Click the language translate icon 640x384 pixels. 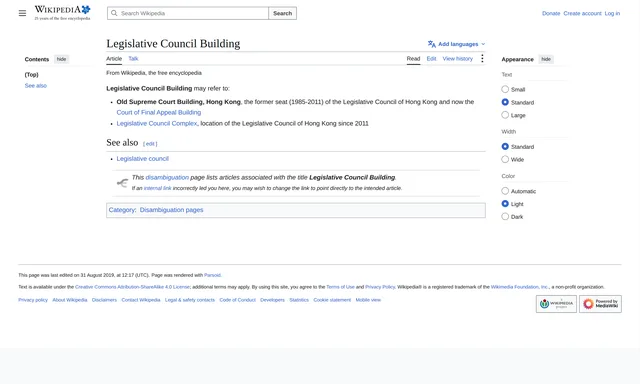[431, 44]
